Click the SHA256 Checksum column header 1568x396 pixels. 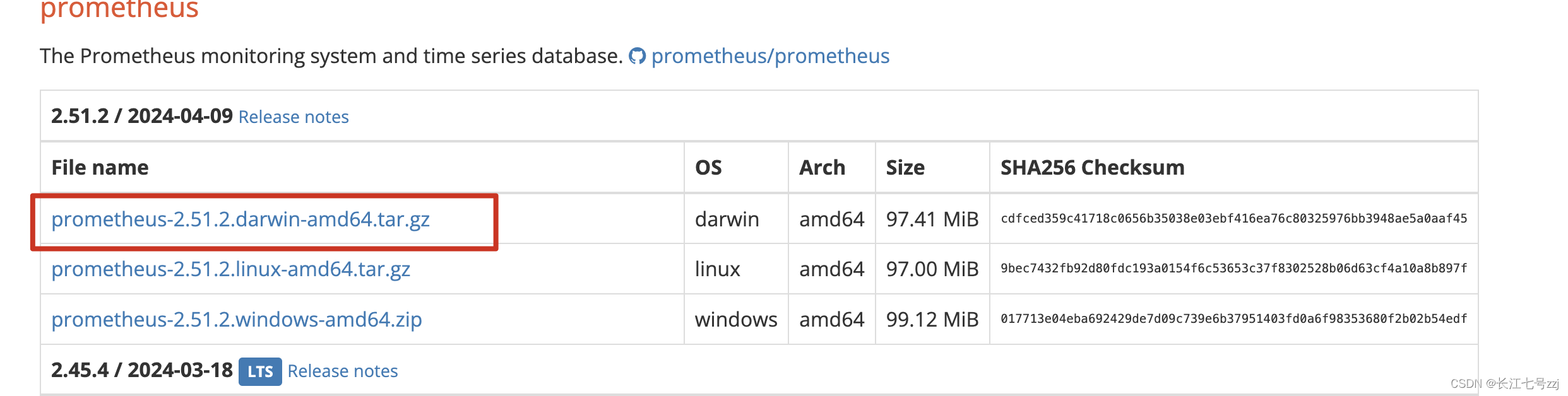pos(1091,167)
